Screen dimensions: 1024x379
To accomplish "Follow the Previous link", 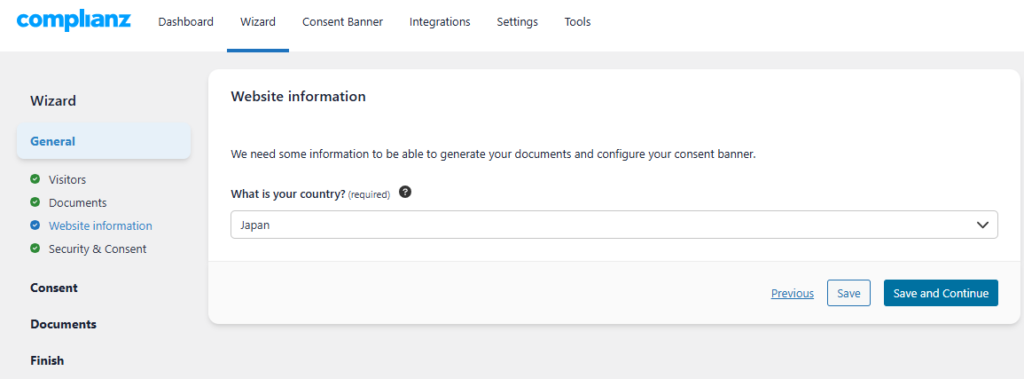I will point(792,293).
